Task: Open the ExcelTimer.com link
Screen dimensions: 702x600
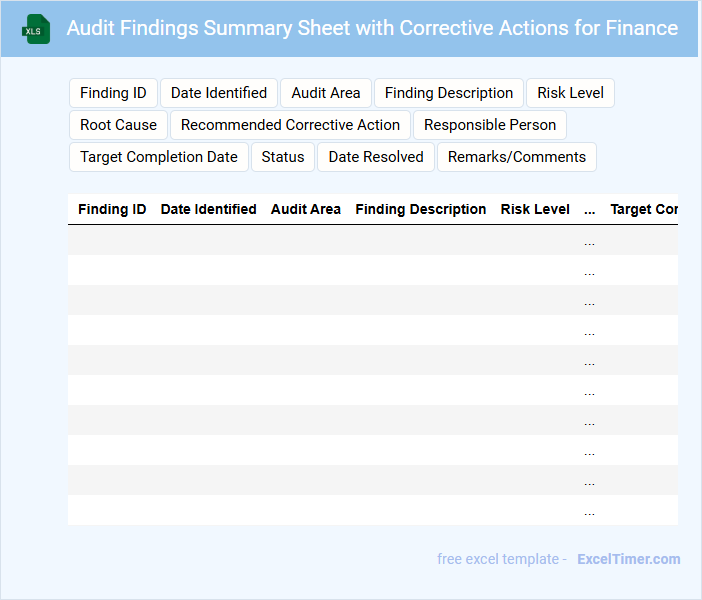Action: click(x=628, y=559)
